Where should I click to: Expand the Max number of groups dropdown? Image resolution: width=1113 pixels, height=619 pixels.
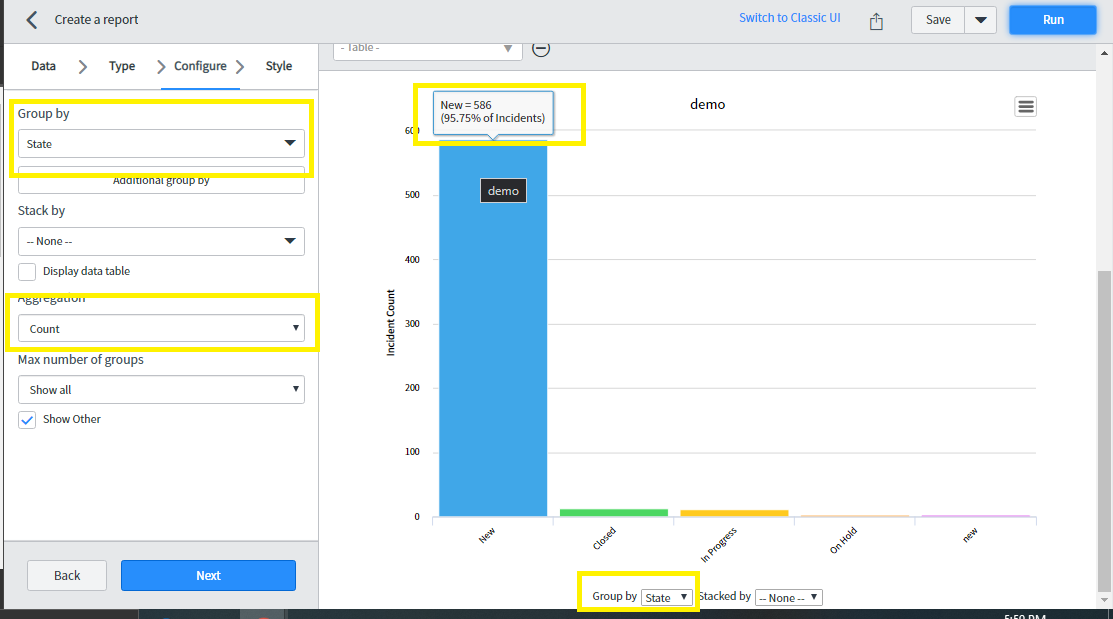(160, 389)
